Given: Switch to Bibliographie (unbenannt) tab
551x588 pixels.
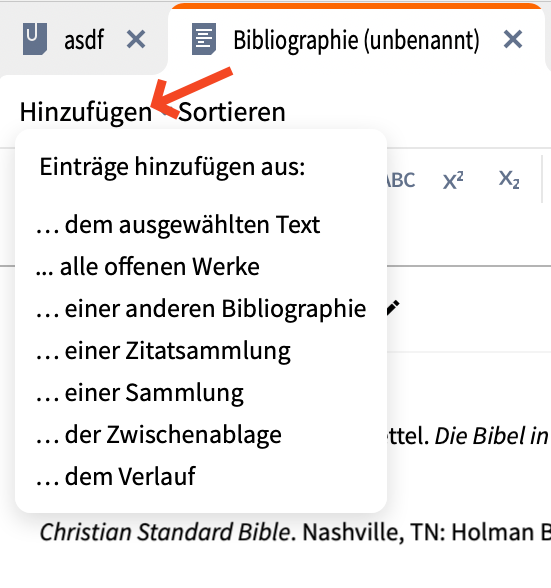Looking at the screenshot, I should pyautogui.click(x=356, y=40).
